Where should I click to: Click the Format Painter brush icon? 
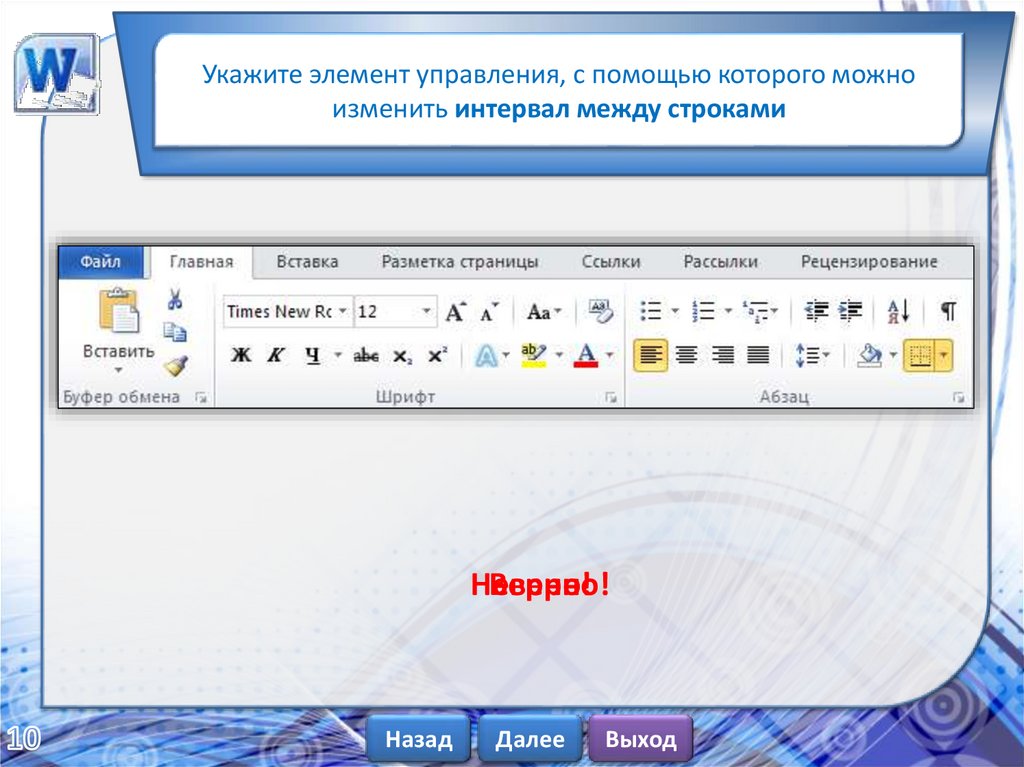click(176, 367)
